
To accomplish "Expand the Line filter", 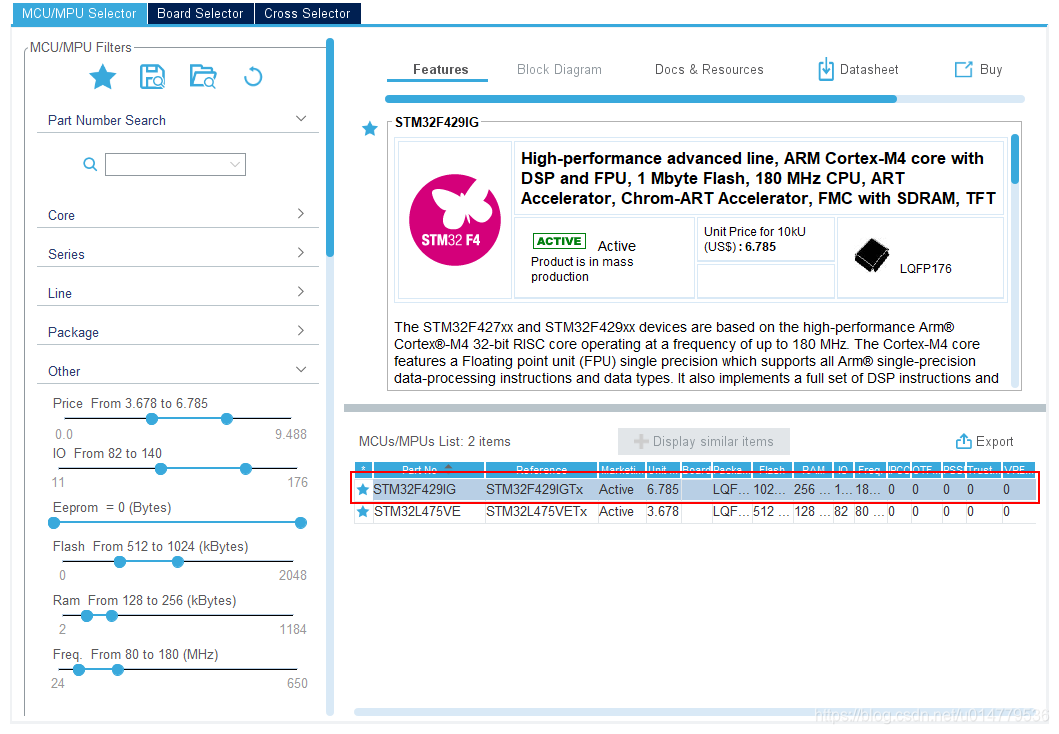I will click(301, 292).
